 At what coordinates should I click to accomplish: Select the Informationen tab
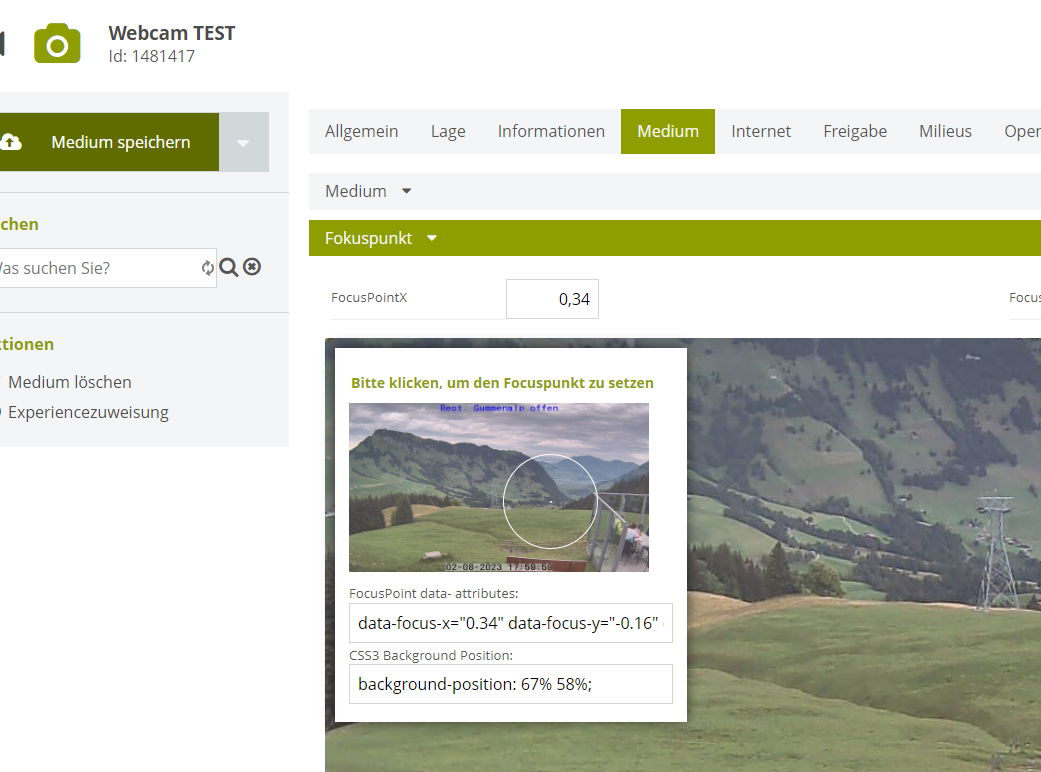551,131
